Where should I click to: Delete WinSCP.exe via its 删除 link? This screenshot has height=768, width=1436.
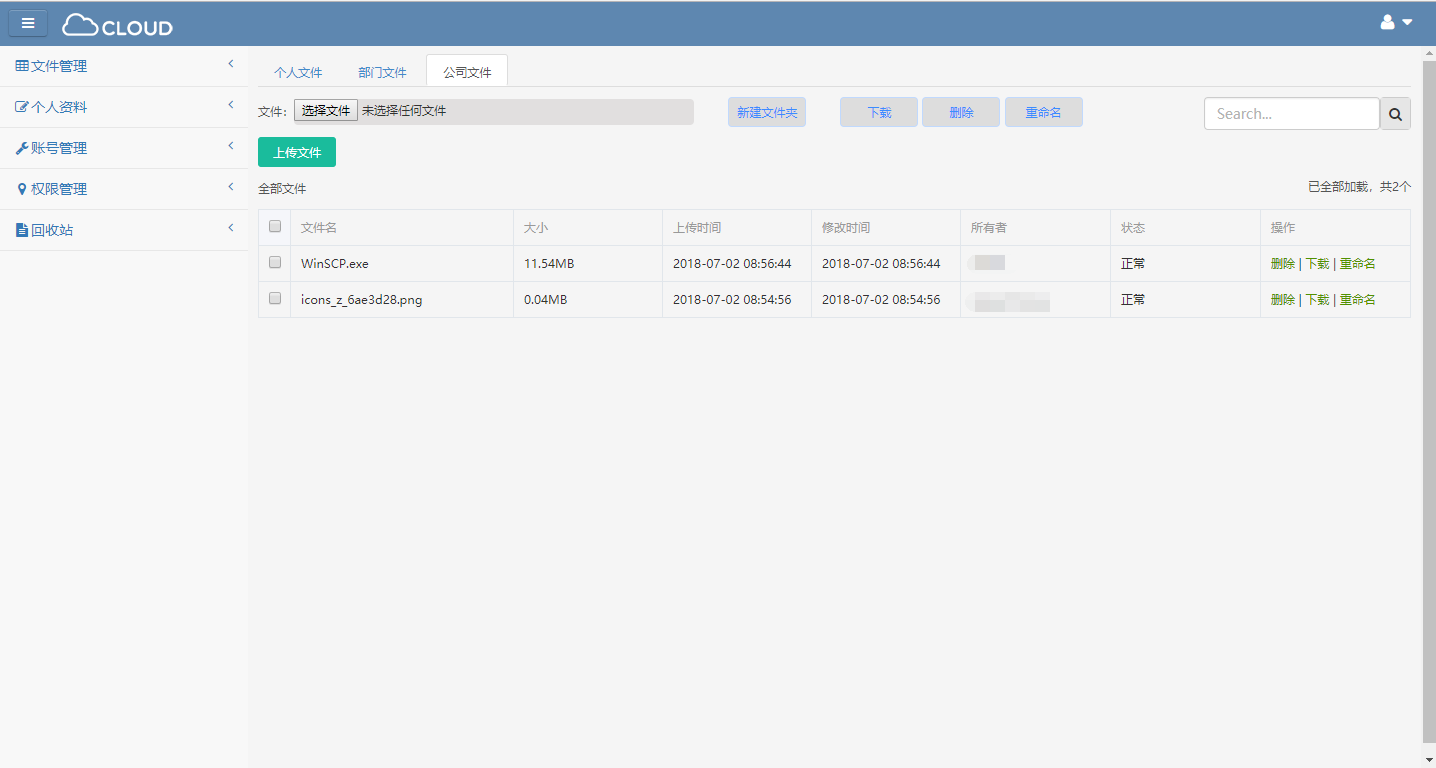pos(1283,264)
